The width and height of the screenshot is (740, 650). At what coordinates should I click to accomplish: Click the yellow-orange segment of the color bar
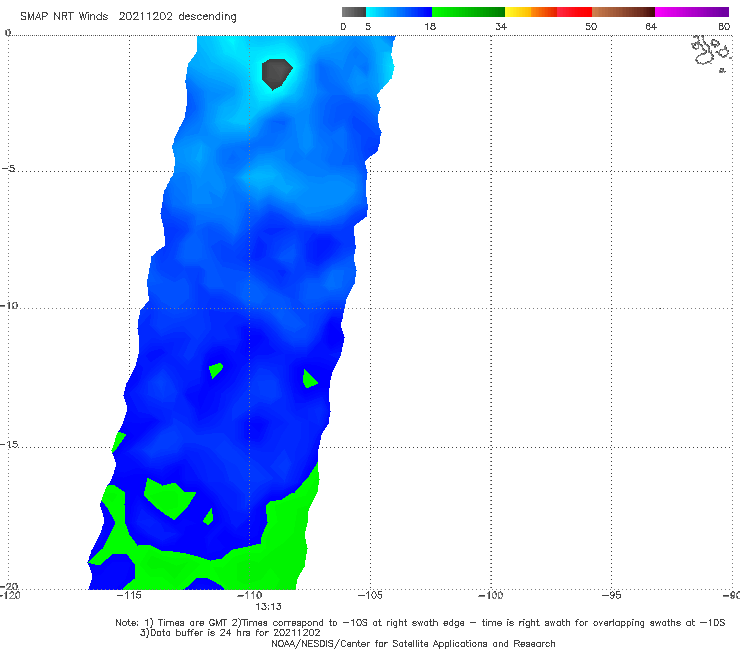click(x=531, y=12)
